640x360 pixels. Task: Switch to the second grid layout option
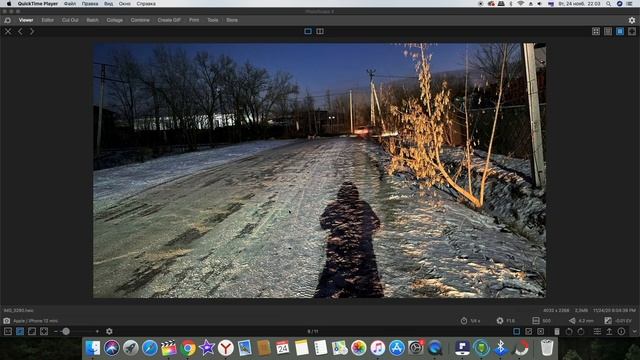point(608,31)
